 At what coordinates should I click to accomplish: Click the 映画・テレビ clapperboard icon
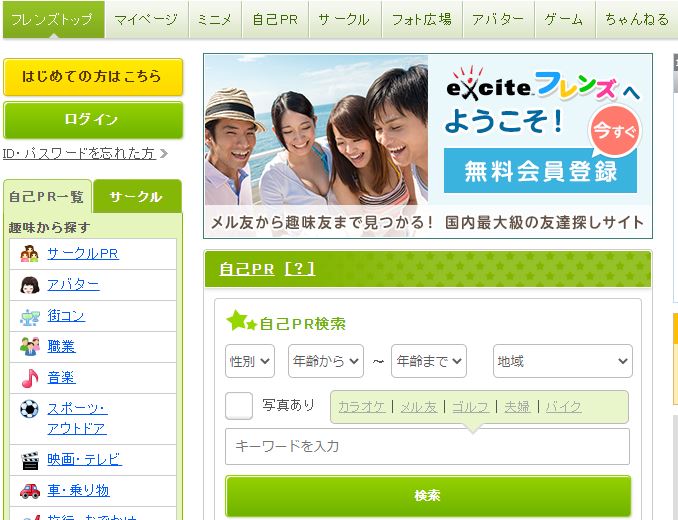coord(30,460)
